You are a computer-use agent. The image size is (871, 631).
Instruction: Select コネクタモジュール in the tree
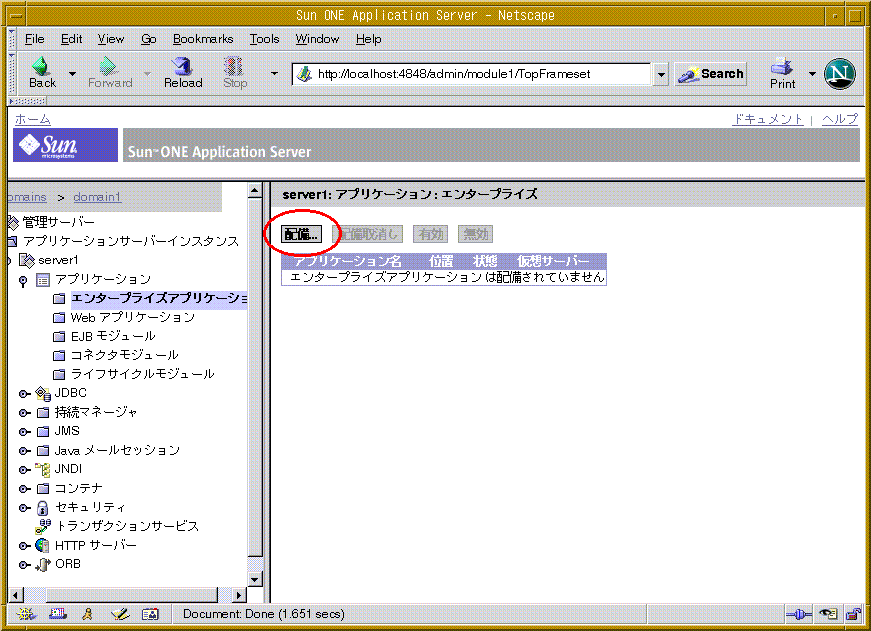pos(124,355)
